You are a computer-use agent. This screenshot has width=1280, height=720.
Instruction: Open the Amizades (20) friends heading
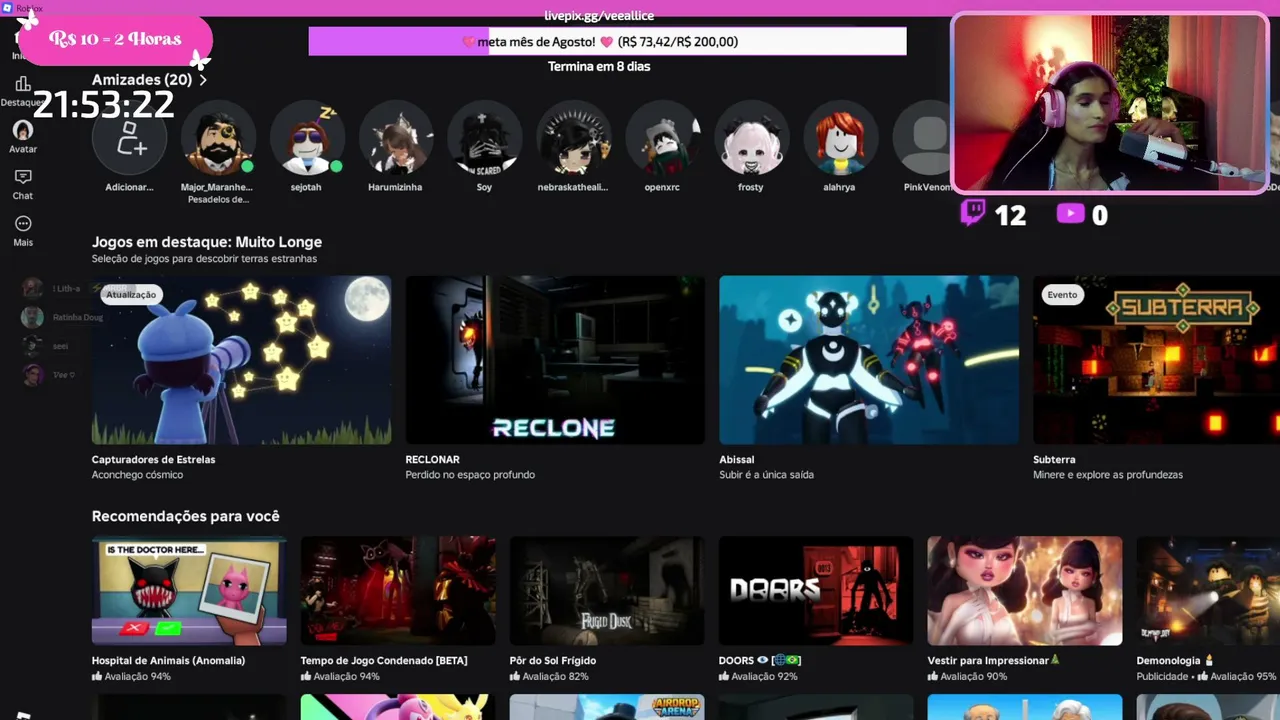point(142,80)
